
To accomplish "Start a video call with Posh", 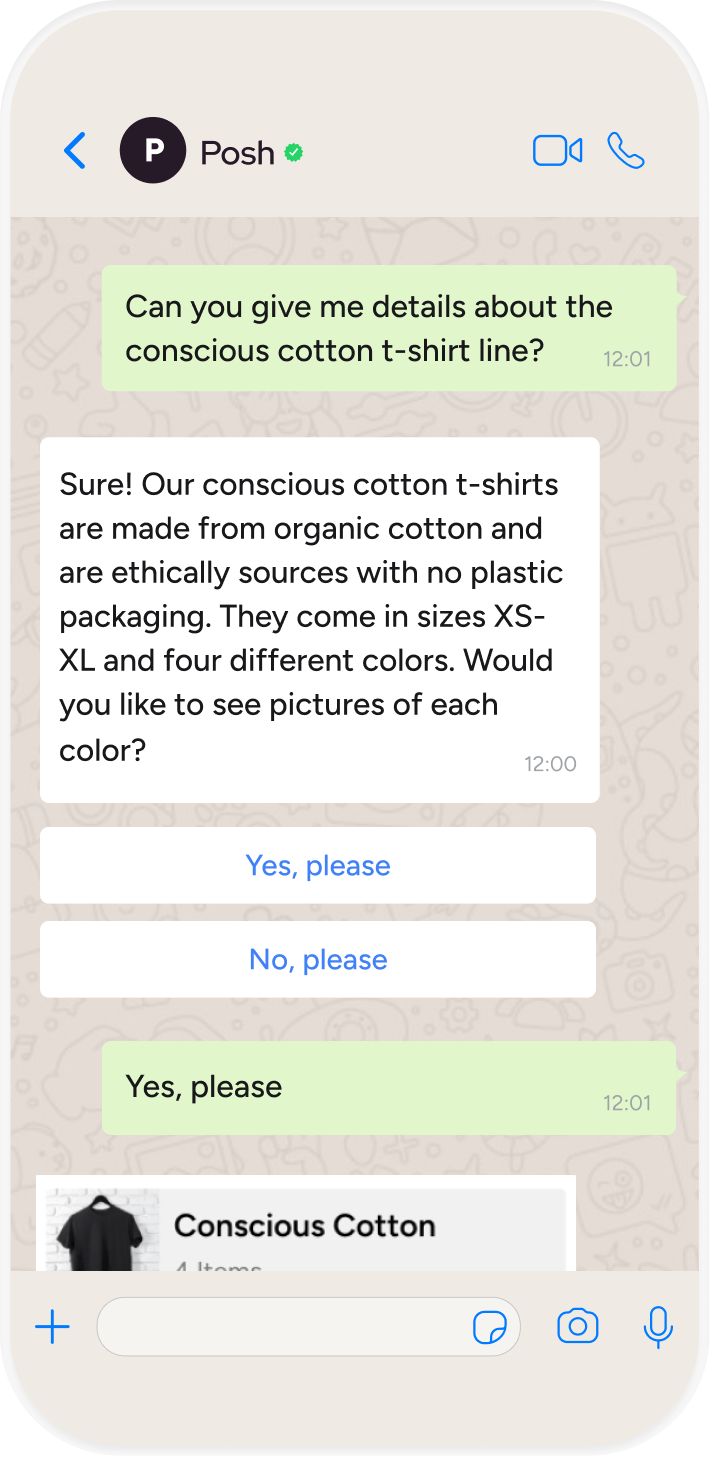I will pyautogui.click(x=557, y=151).
